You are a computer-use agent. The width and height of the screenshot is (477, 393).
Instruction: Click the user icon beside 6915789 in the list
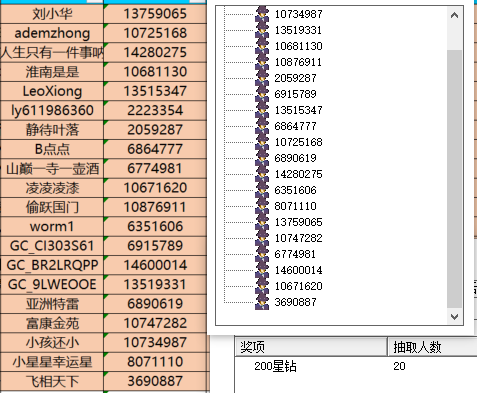coord(262,94)
